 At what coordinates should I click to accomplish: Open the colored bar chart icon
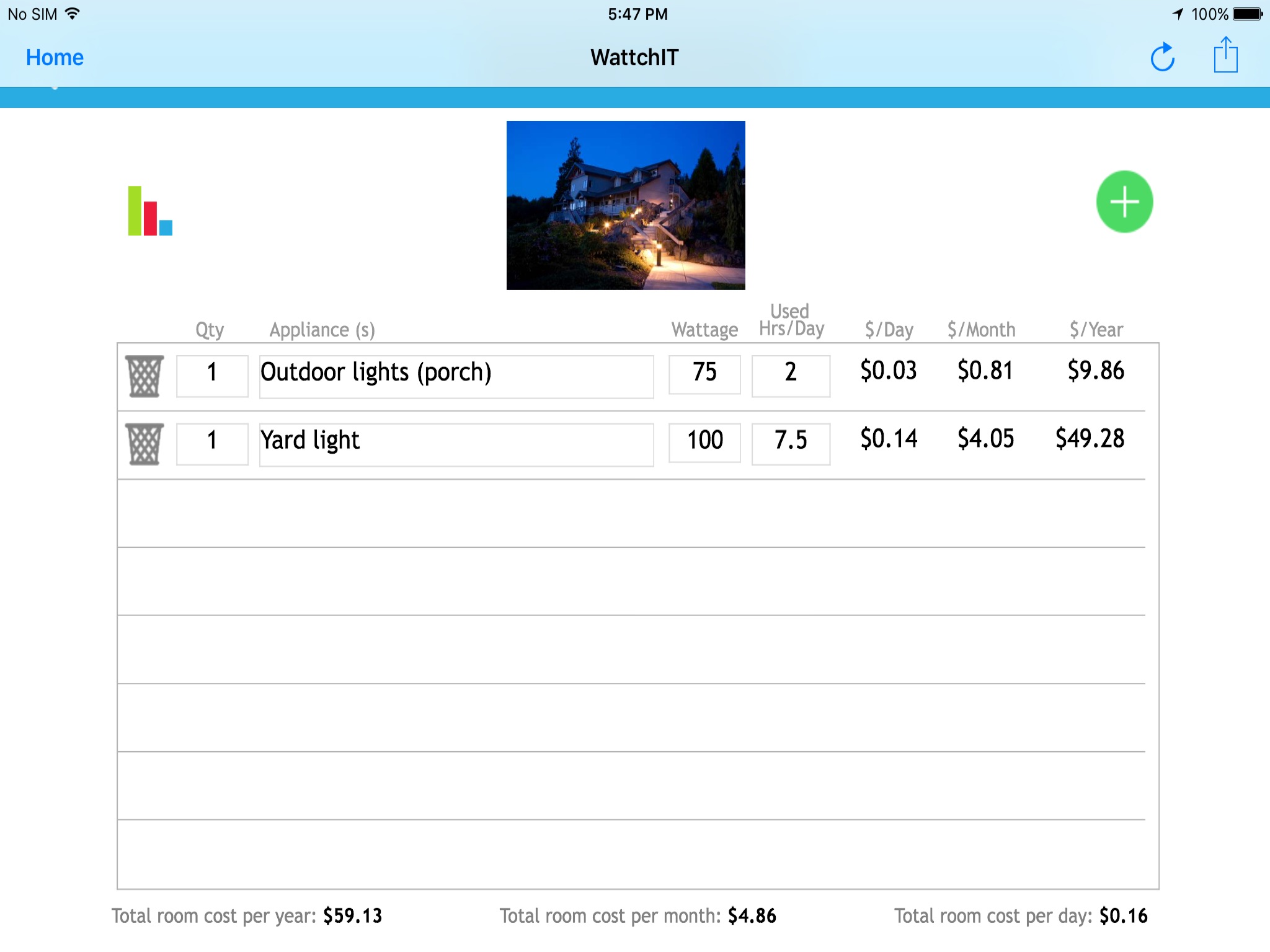tap(150, 211)
